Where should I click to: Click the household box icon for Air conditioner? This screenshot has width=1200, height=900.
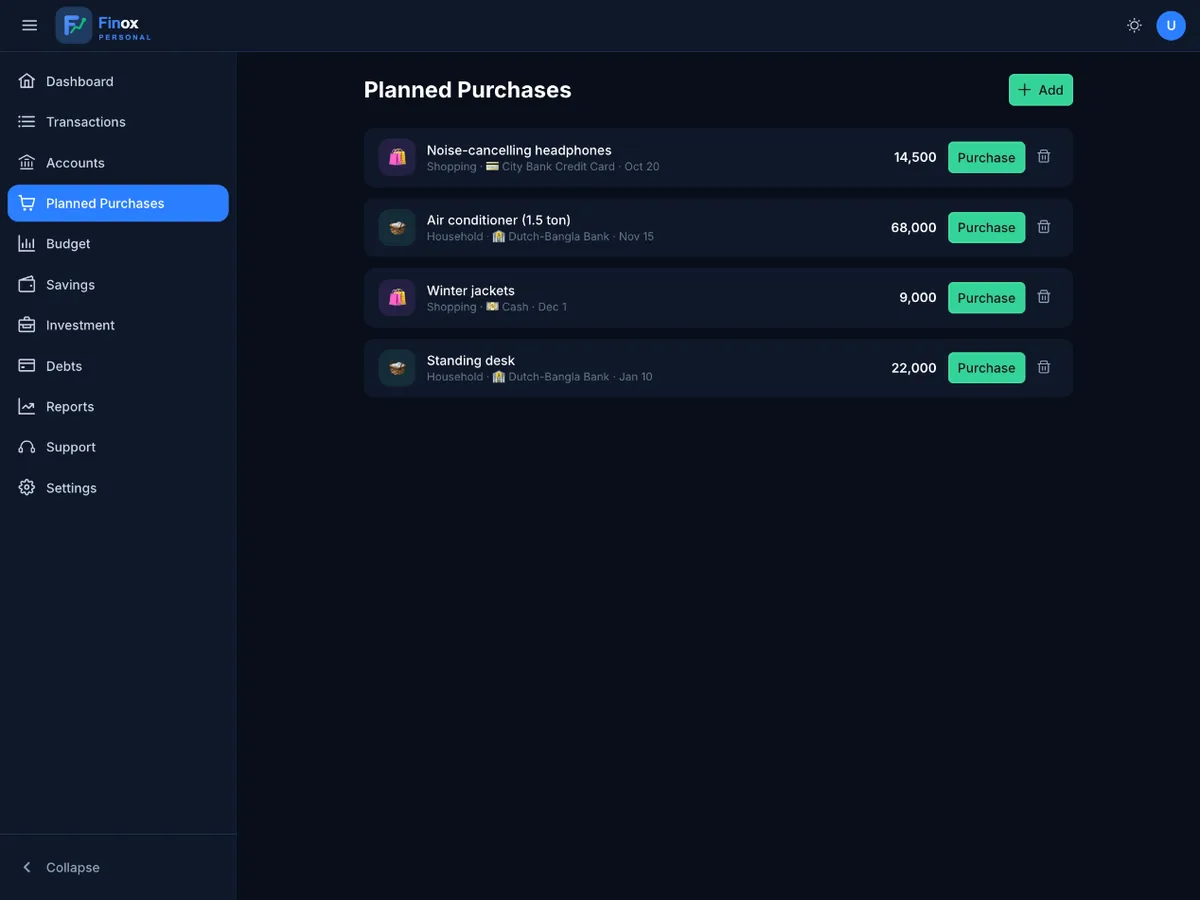tap(397, 227)
